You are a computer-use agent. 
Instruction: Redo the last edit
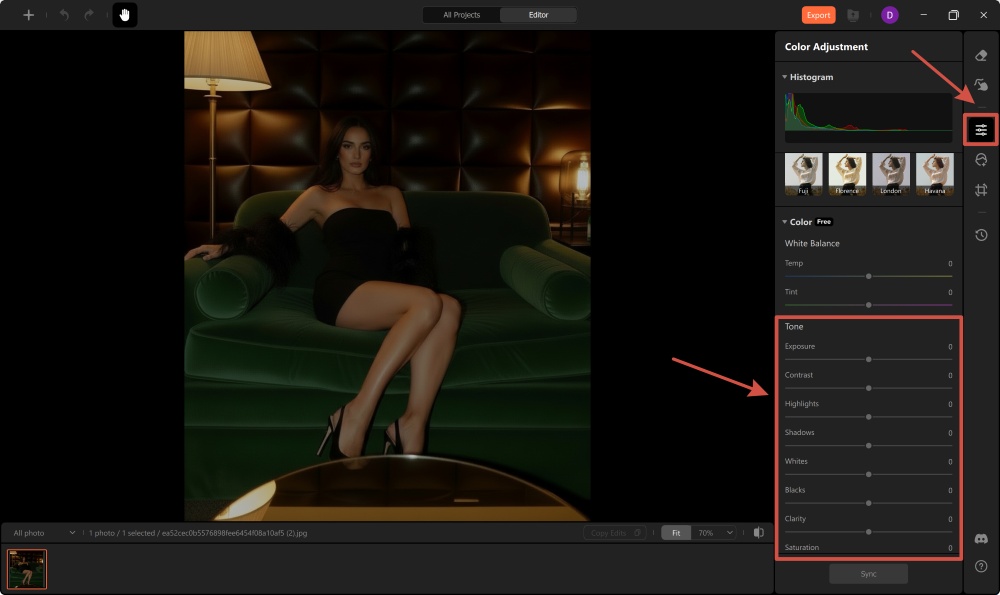pyautogui.click(x=89, y=14)
